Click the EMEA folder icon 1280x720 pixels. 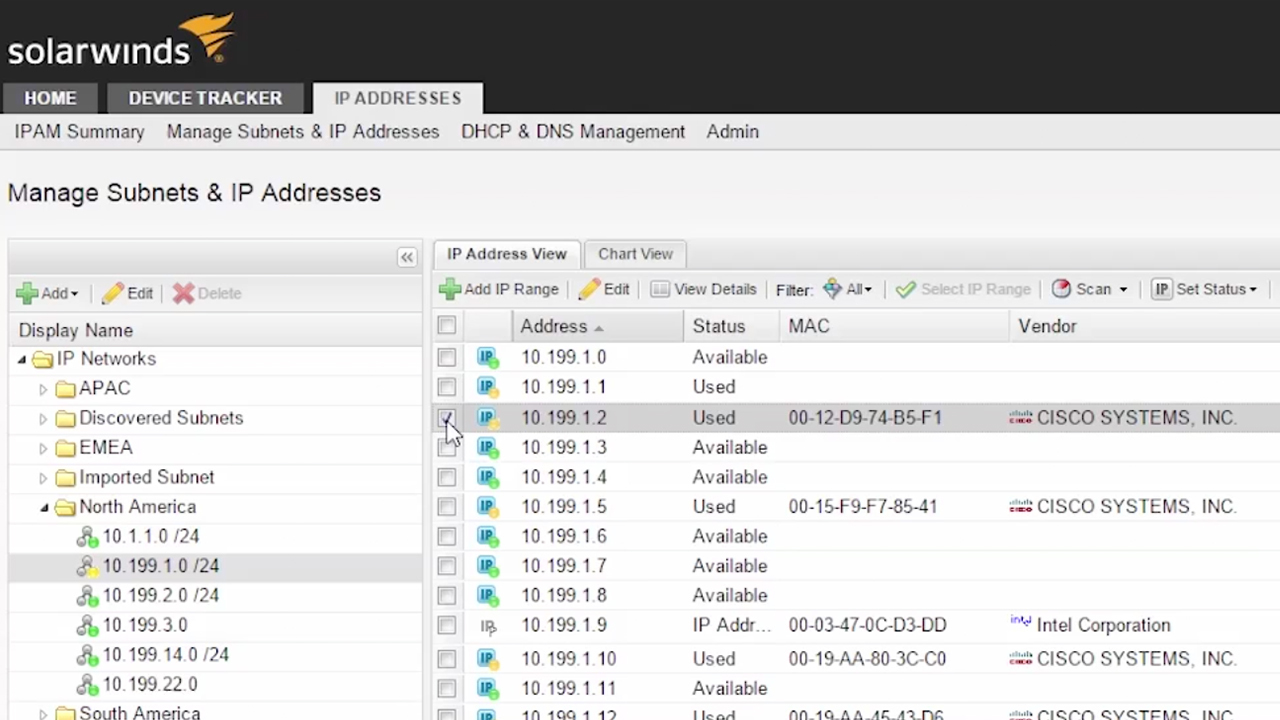[65, 447]
